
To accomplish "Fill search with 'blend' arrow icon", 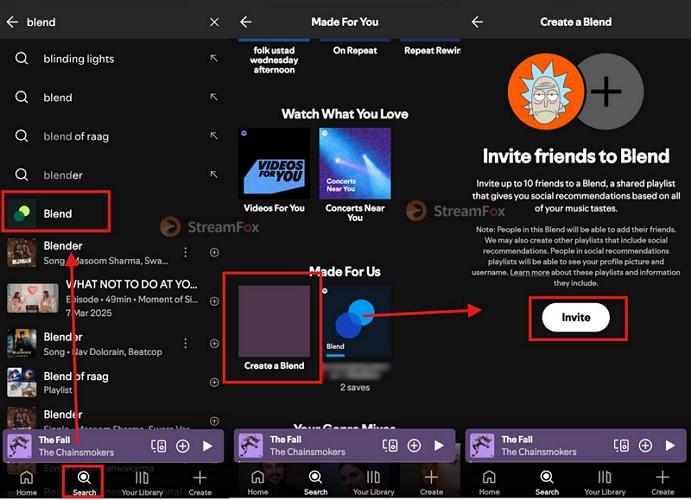I will pyautogui.click(x=214, y=97).
